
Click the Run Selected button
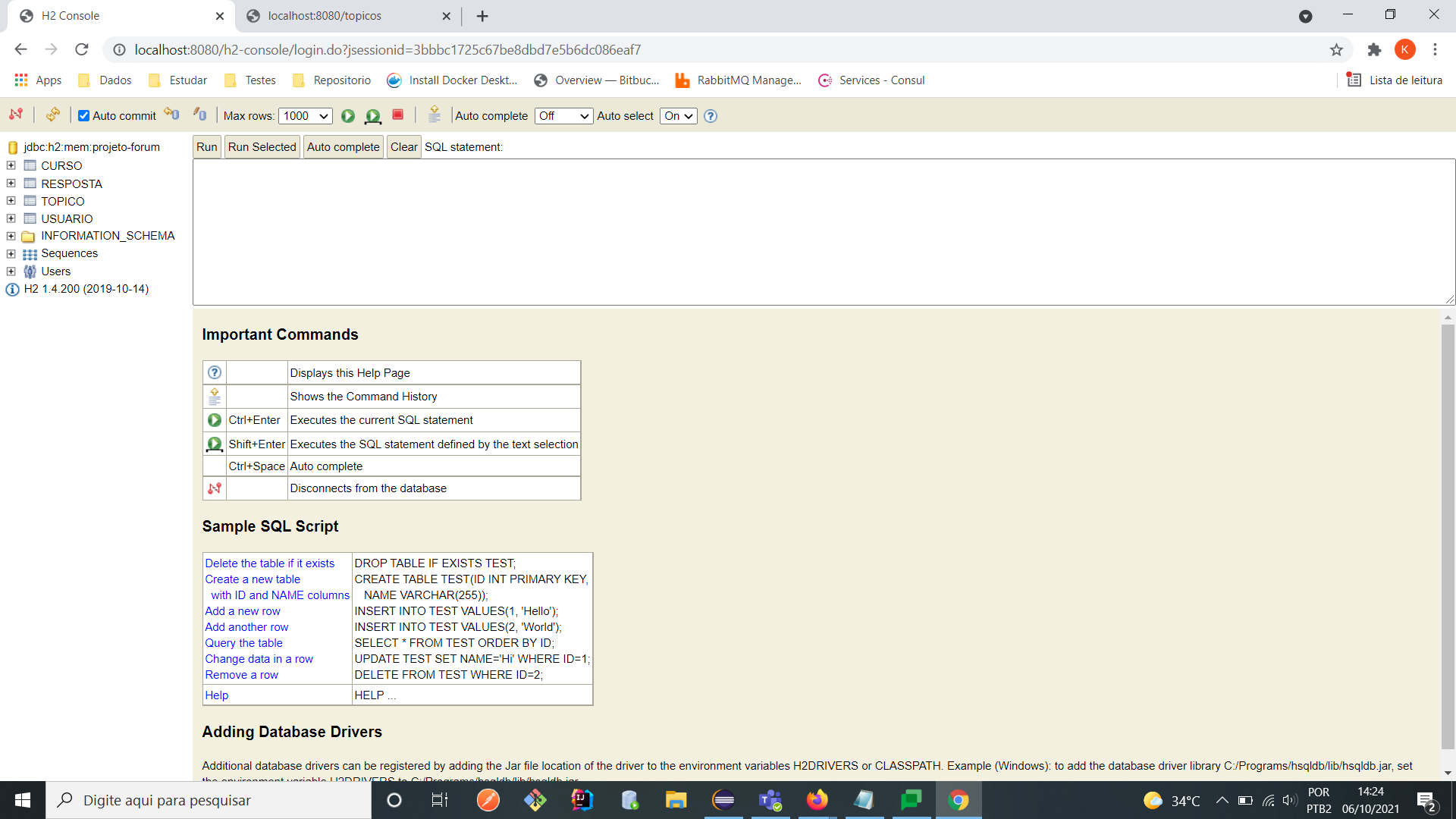pos(262,147)
